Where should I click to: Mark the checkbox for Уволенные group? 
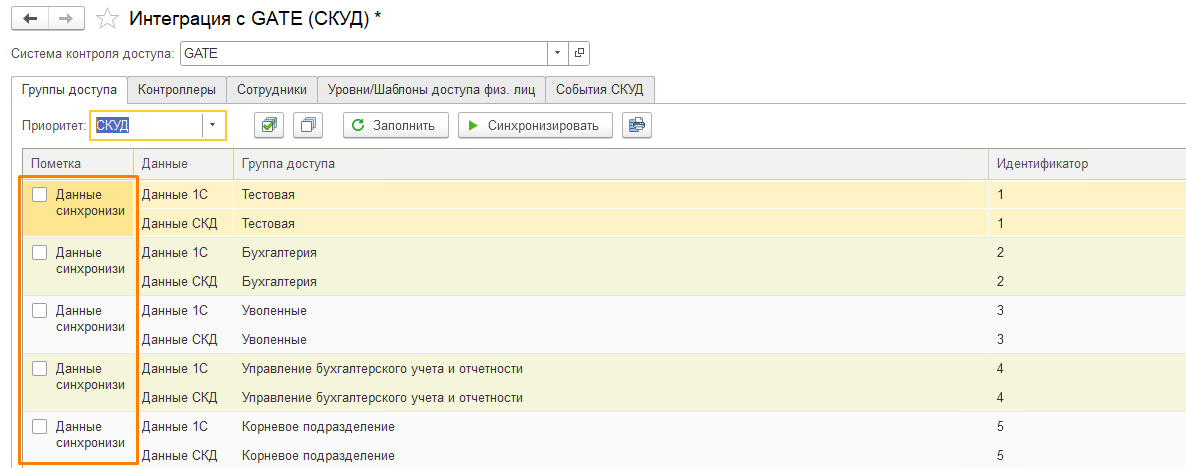[x=40, y=311]
